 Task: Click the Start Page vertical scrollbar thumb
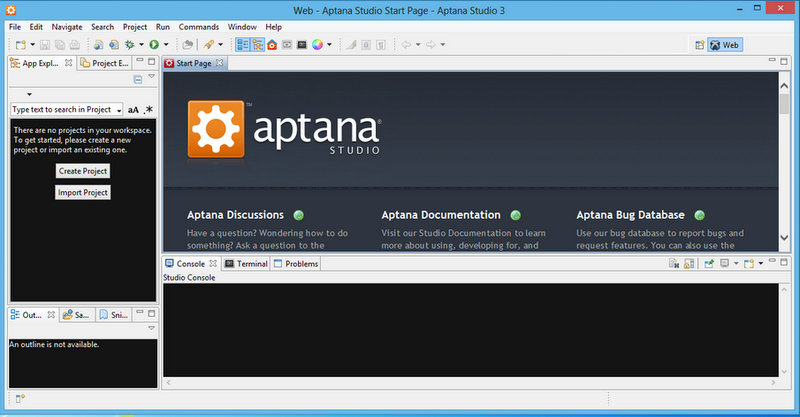click(x=784, y=104)
